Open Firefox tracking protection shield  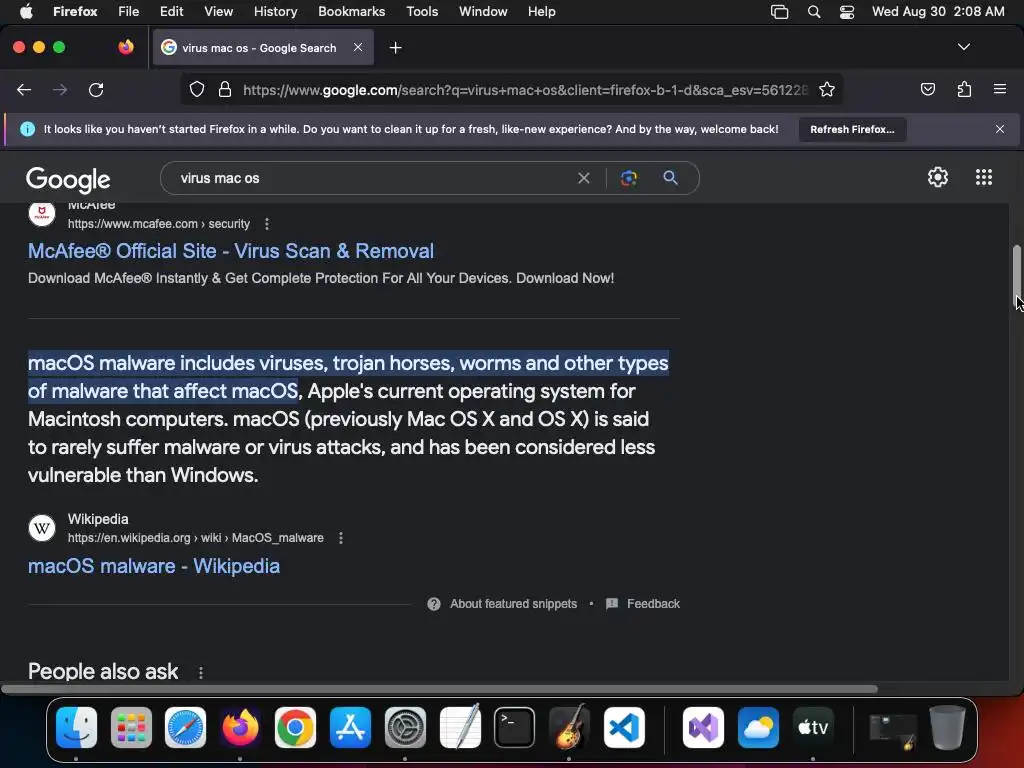[197, 89]
